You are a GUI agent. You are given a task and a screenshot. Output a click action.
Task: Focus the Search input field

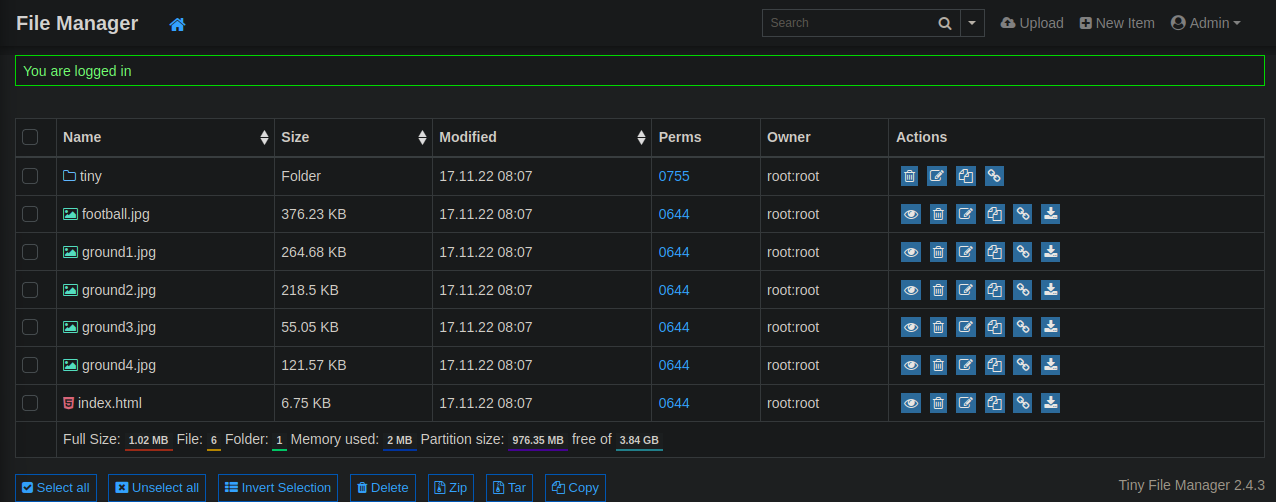point(847,23)
